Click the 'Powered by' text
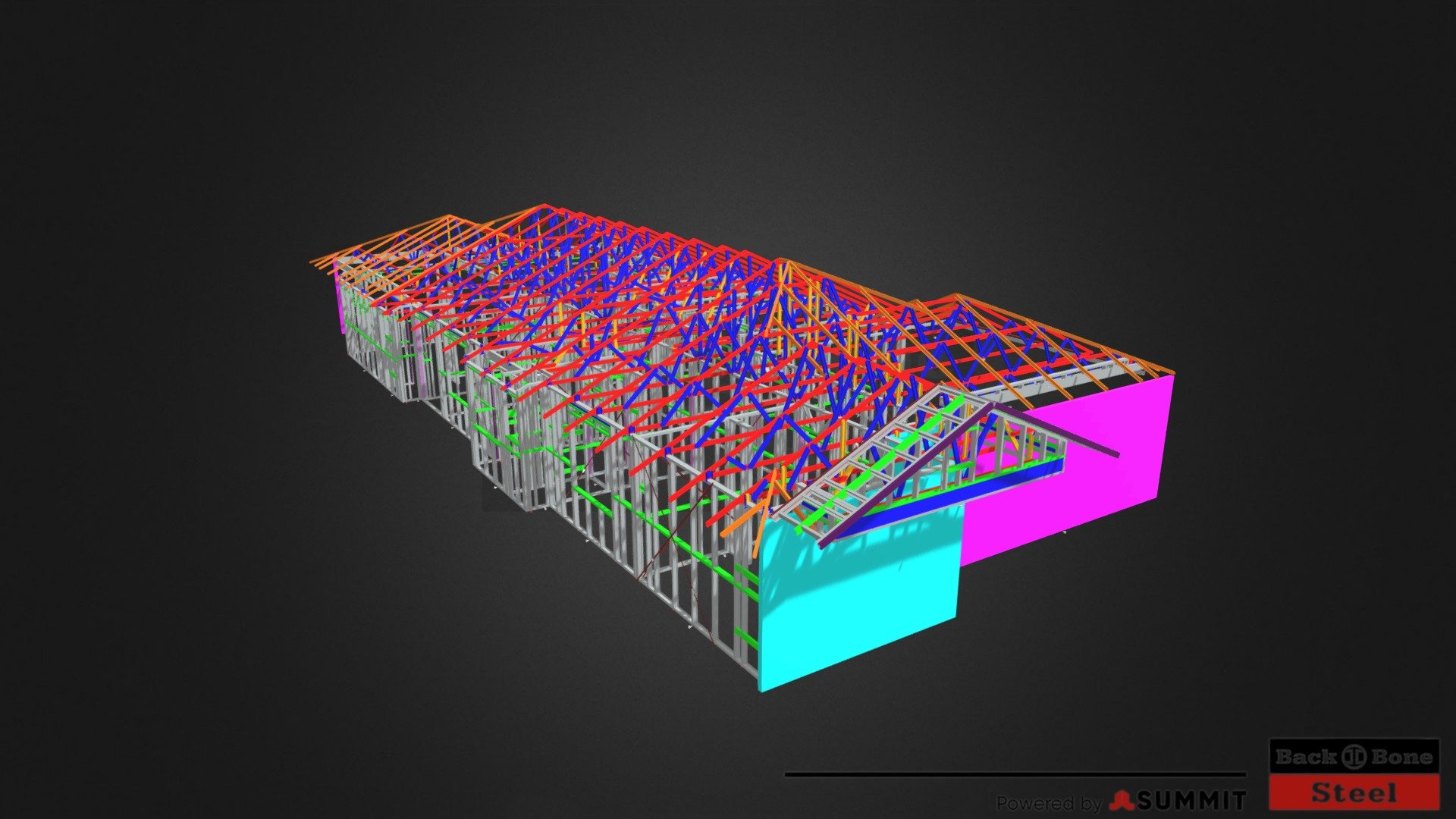This screenshot has height=819, width=1456. [1049, 802]
